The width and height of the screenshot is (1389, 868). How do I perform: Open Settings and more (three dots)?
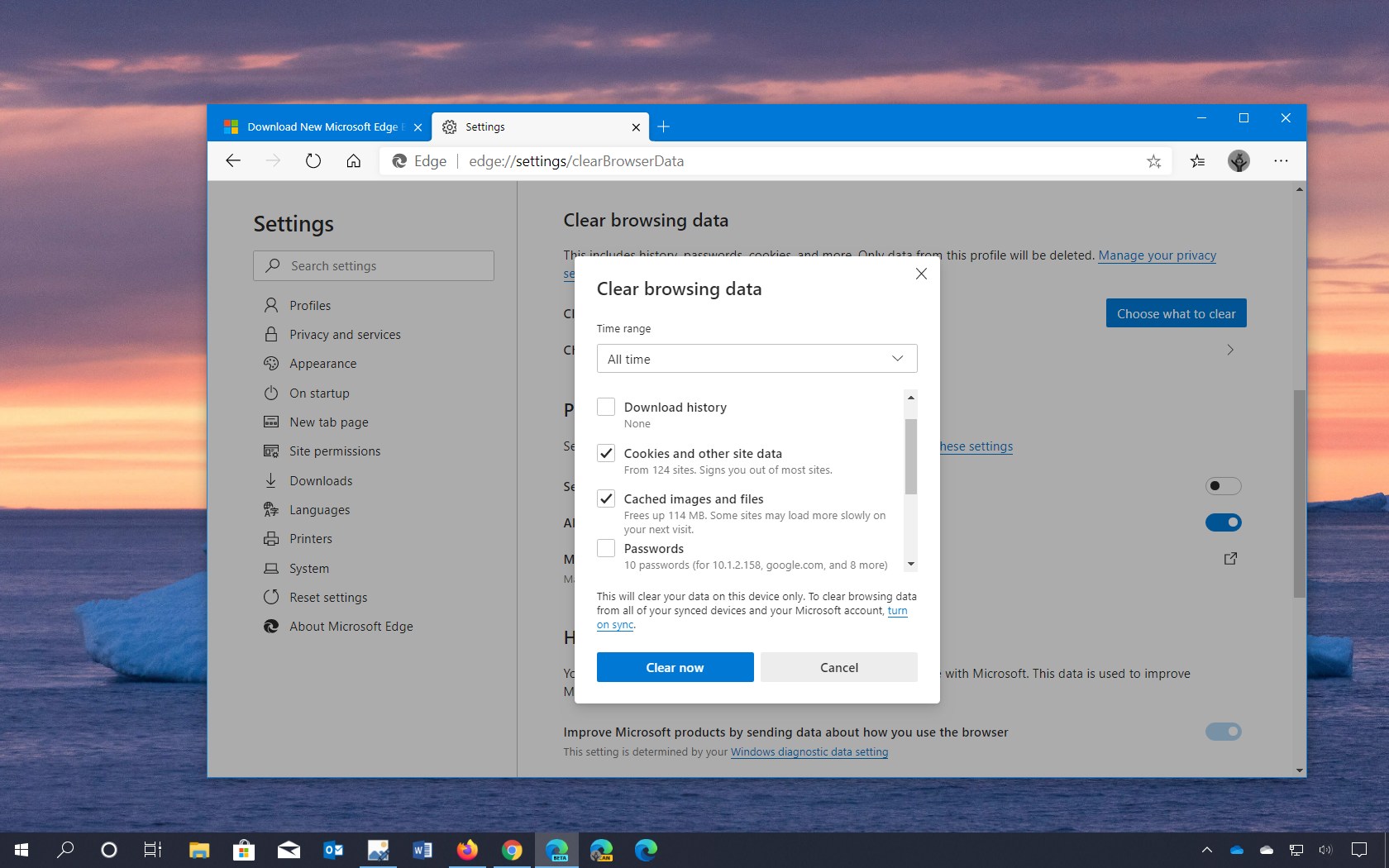[1282, 161]
